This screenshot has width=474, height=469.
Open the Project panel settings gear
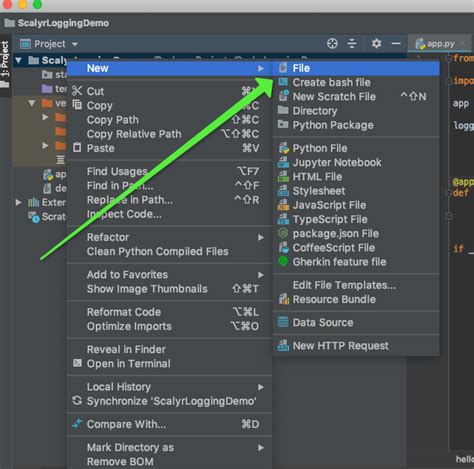click(x=376, y=44)
